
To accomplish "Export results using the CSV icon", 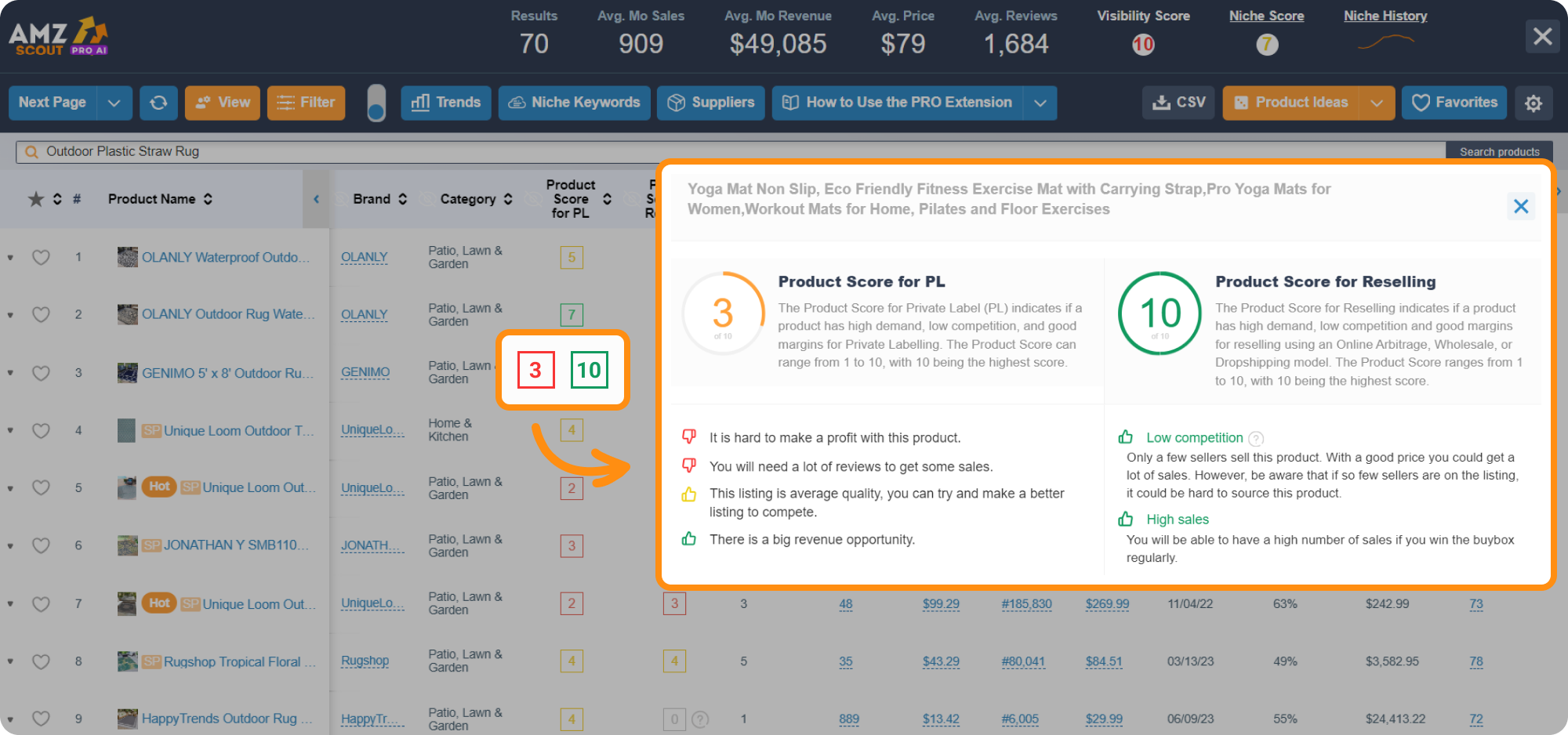I will click(1178, 102).
